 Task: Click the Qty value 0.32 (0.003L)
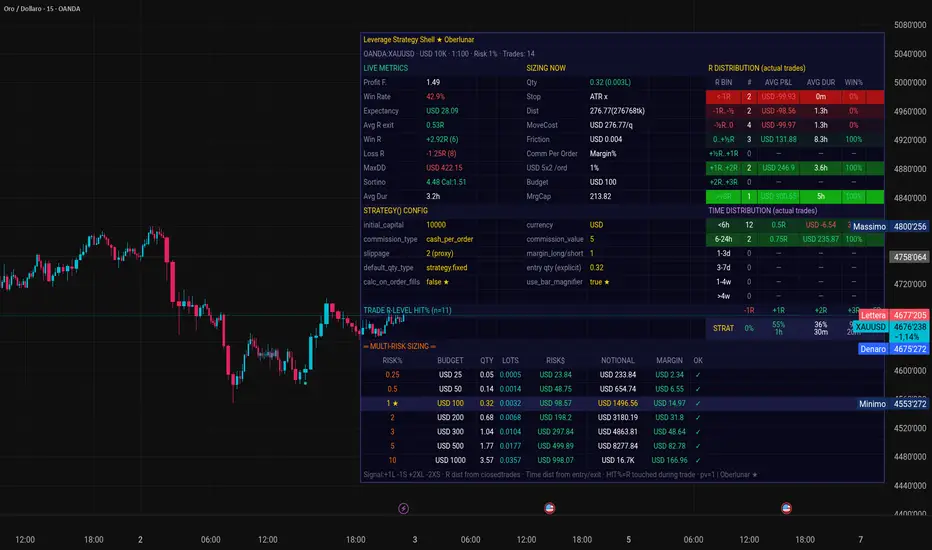610,83
